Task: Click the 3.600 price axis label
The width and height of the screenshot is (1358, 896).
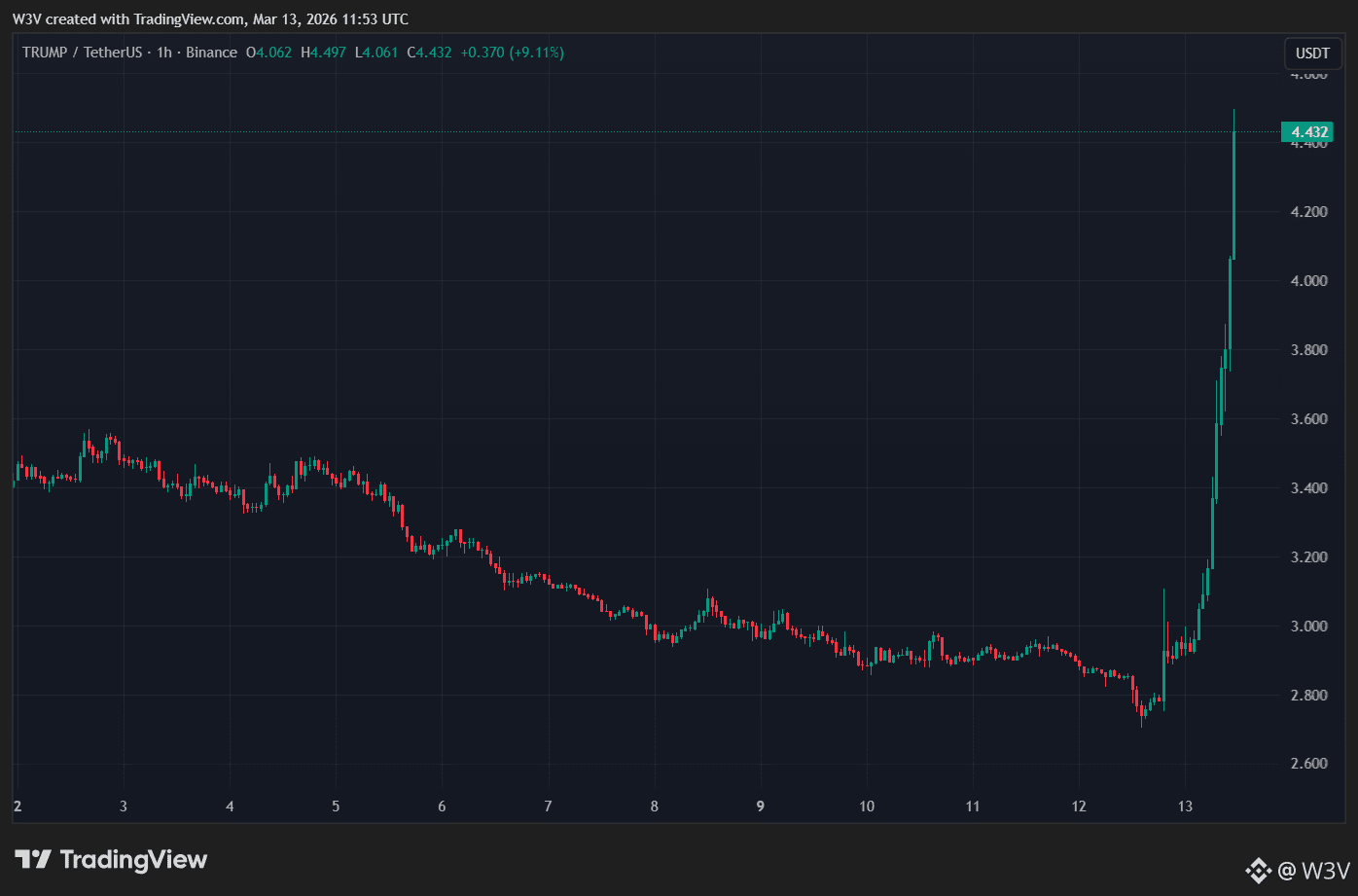Action: 1309,419
